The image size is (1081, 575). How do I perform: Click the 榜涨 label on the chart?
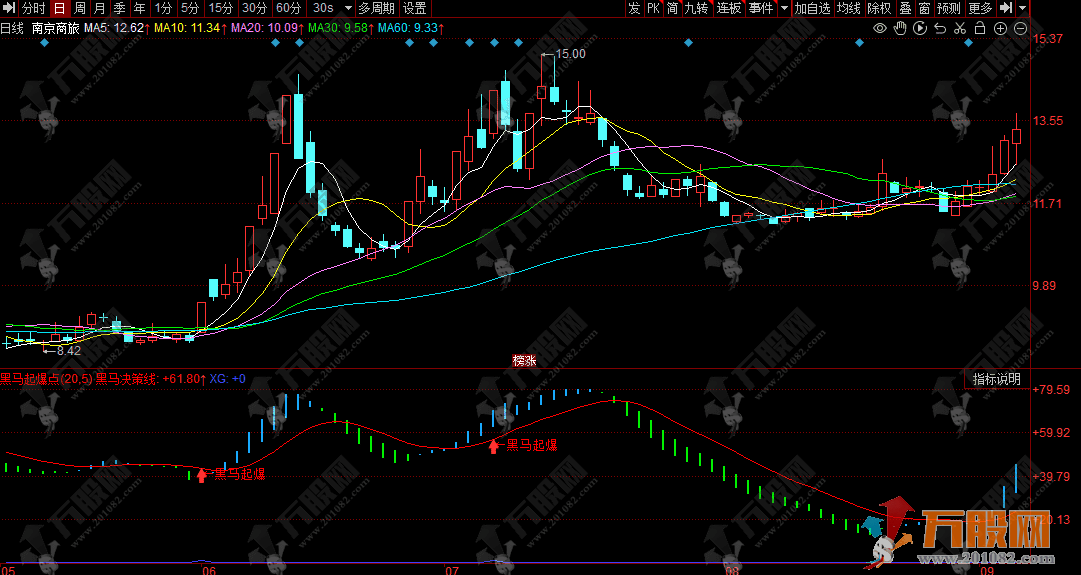point(524,360)
